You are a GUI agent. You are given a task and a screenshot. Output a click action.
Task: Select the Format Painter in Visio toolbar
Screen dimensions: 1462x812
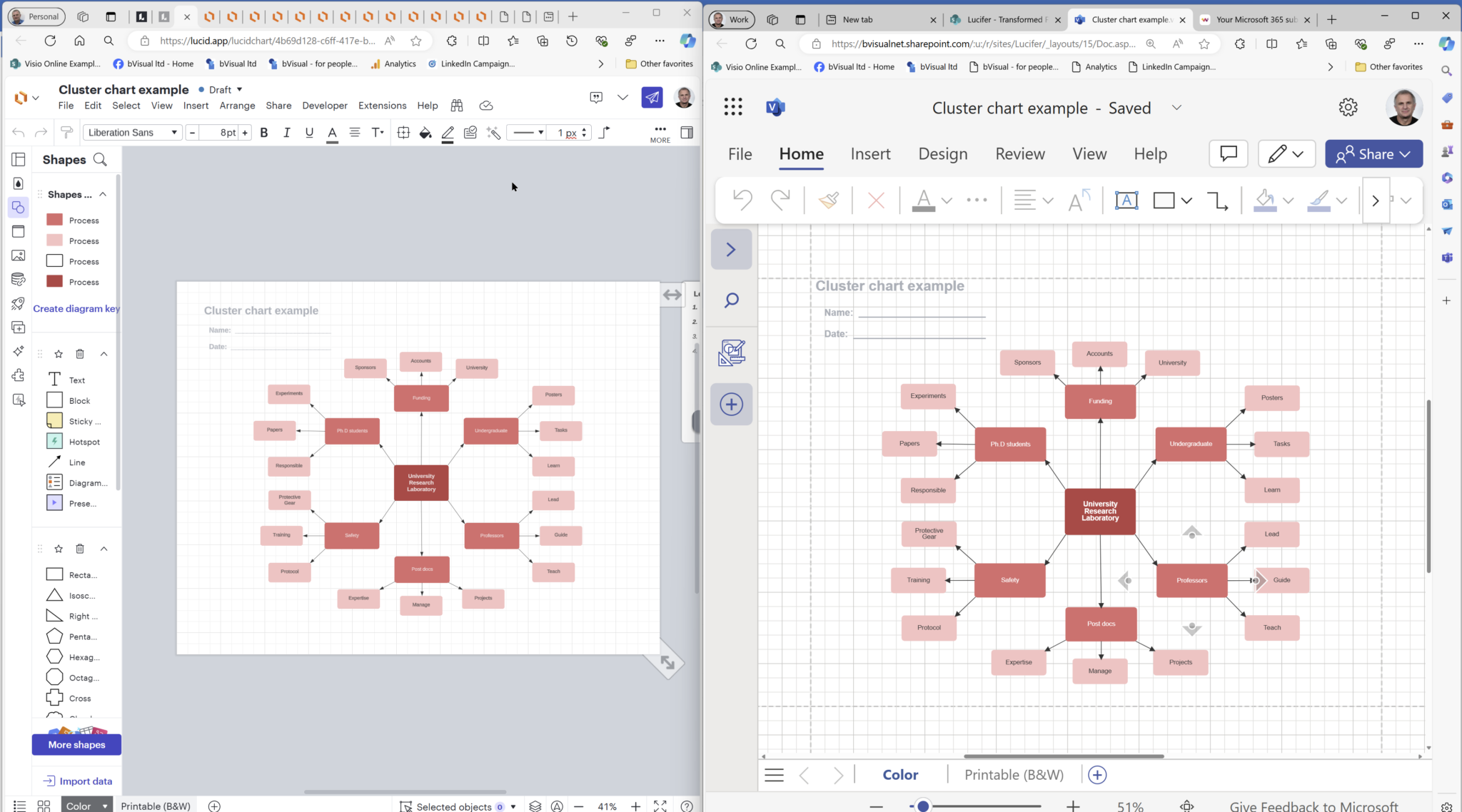828,200
